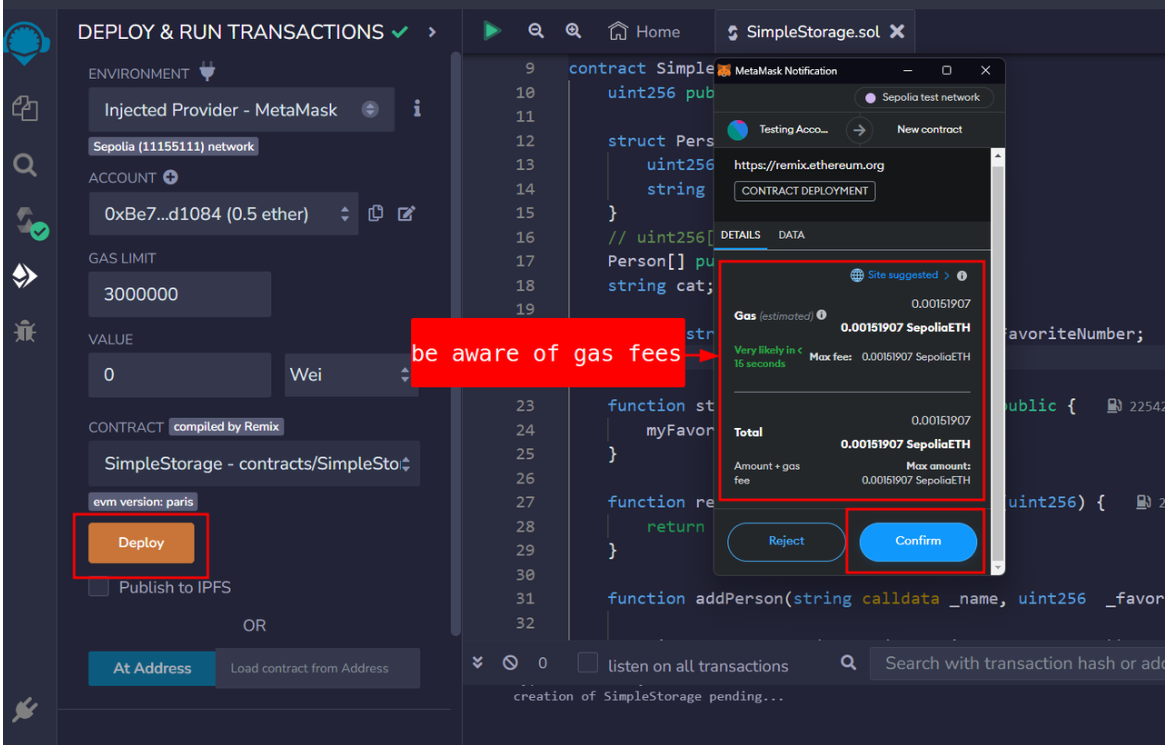The height and width of the screenshot is (745, 1165).
Task: Click Reject in MetaMask Notification
Action: tap(786, 541)
